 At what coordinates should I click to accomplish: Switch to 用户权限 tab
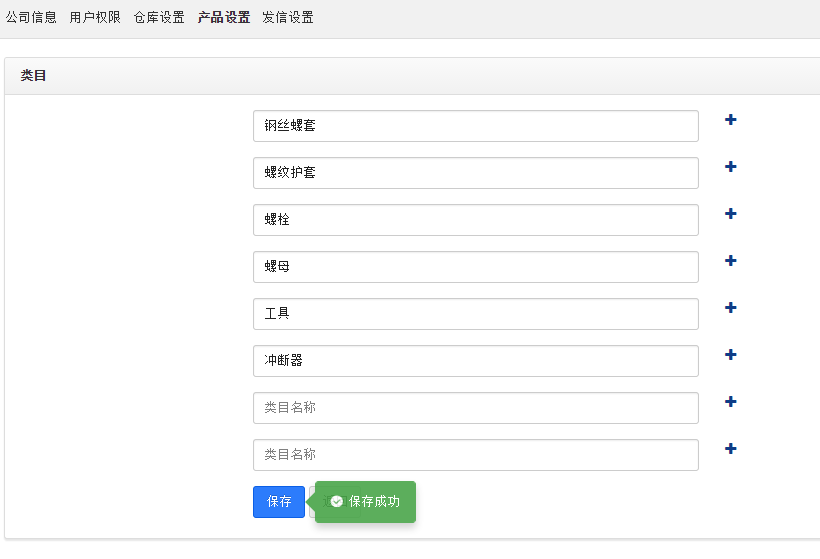(x=95, y=17)
